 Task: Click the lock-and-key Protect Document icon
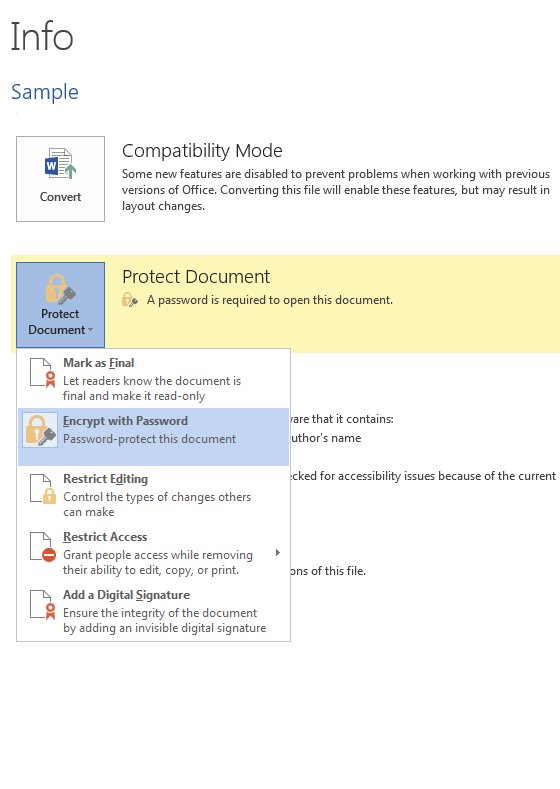click(60, 289)
